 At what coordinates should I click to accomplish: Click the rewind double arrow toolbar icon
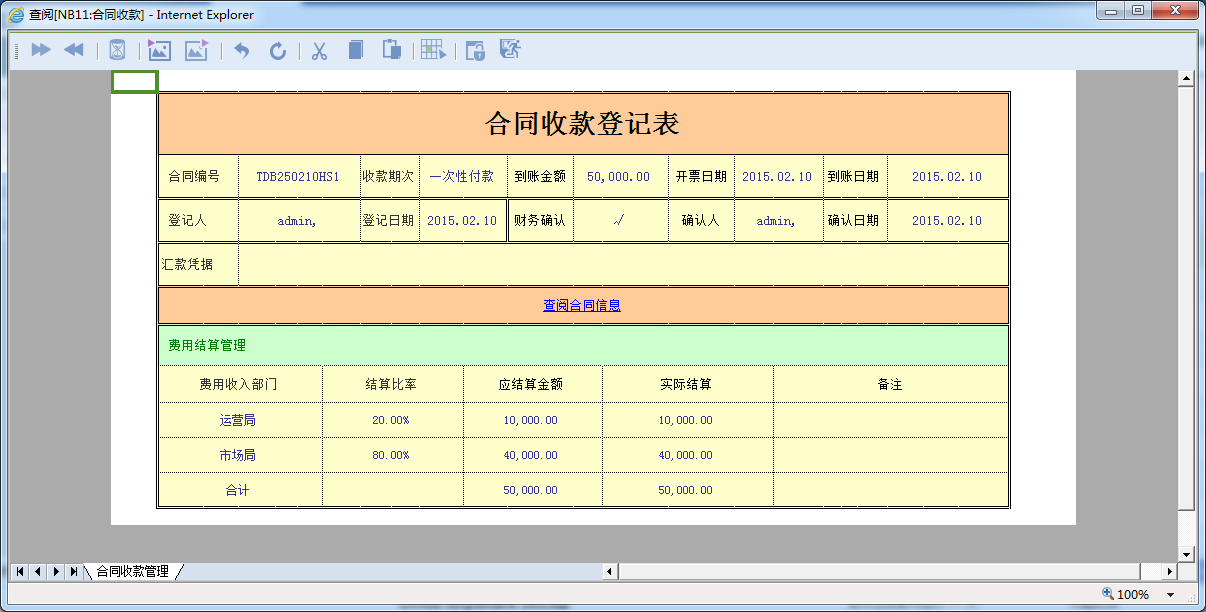74,50
